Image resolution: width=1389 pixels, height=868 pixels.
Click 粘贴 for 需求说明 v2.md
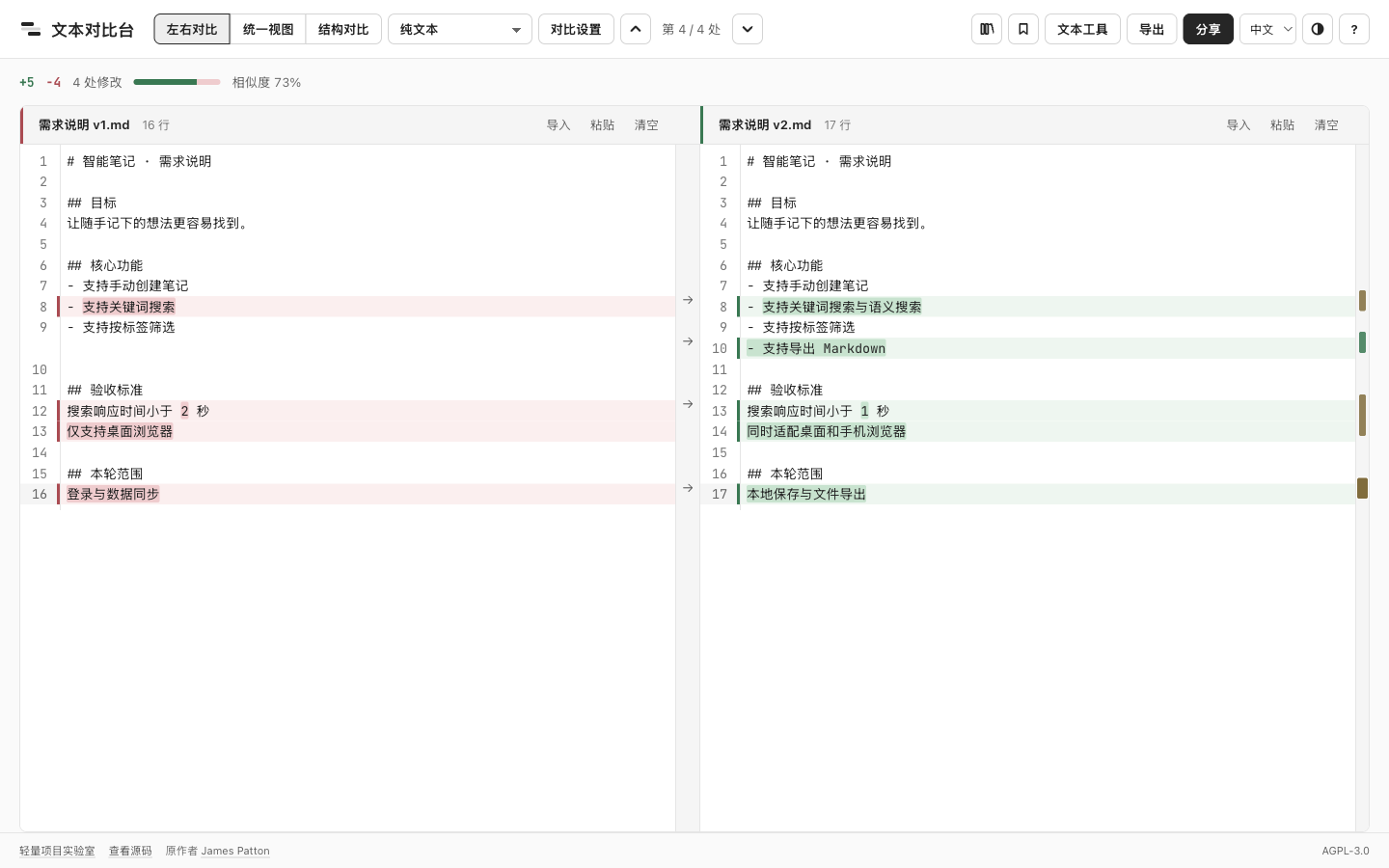(1283, 125)
